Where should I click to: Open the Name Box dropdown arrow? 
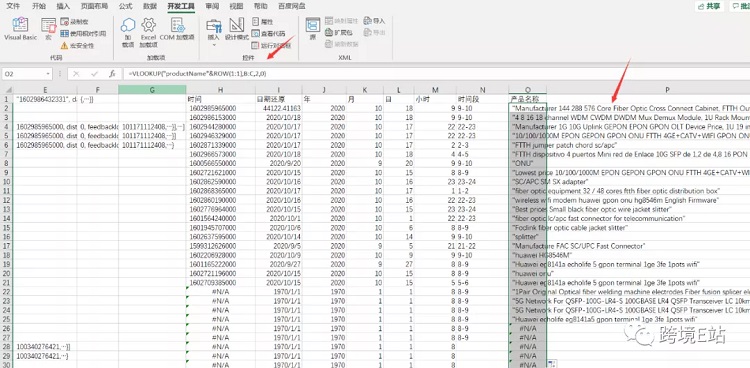[x=48, y=74]
